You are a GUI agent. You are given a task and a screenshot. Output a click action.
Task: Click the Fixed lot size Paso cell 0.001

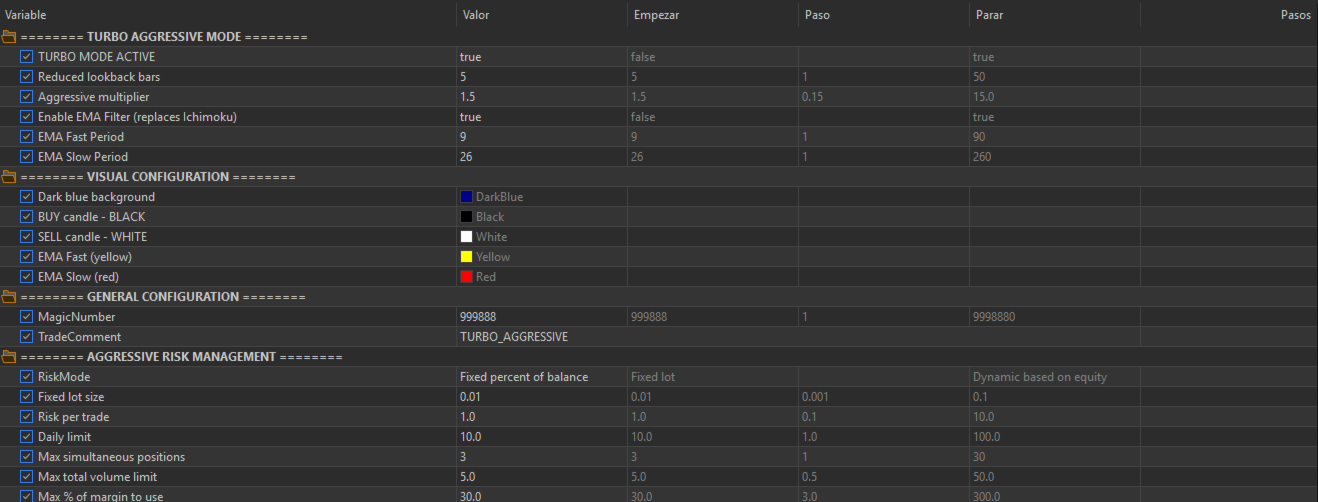(883, 397)
